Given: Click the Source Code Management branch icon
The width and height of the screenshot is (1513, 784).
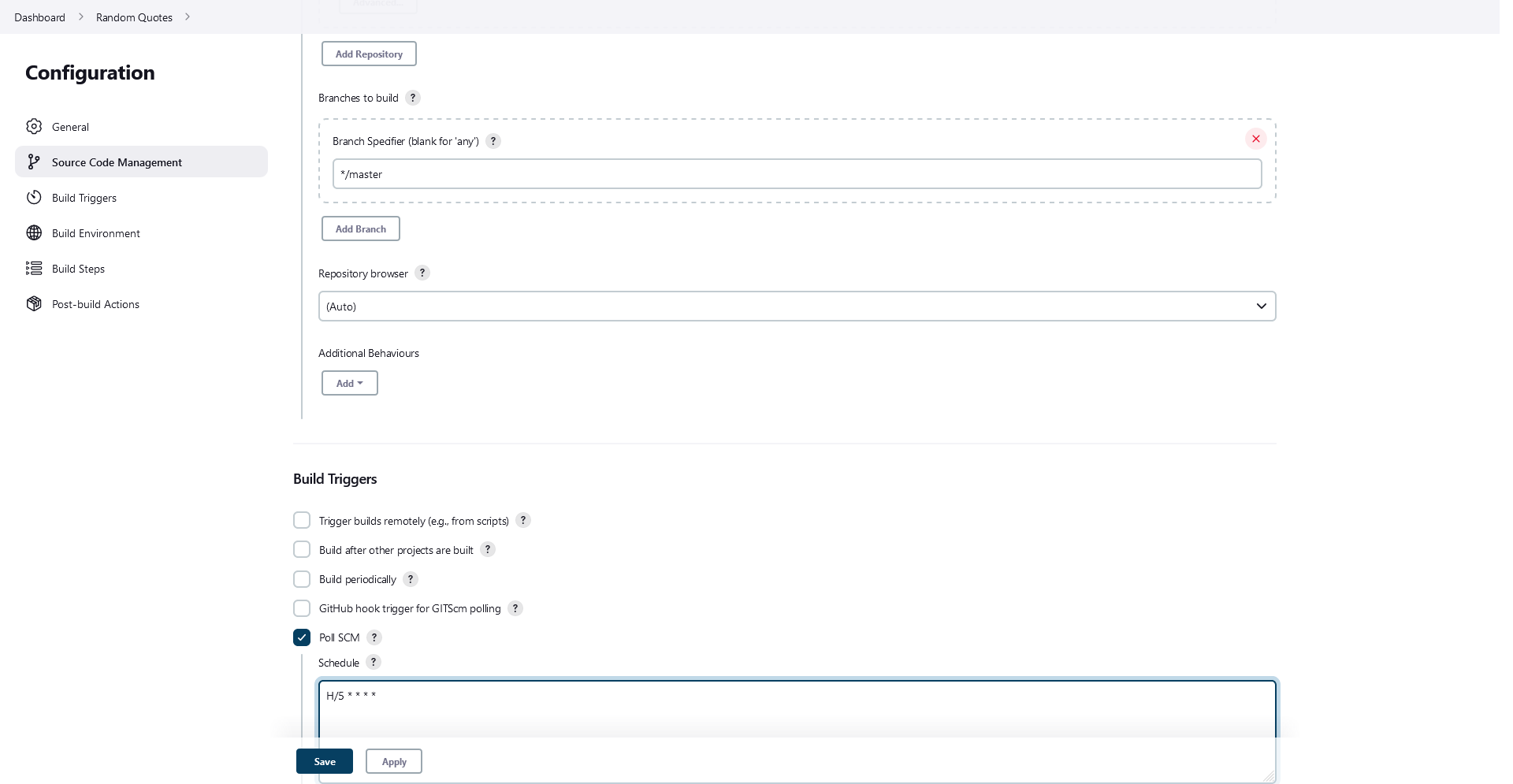Looking at the screenshot, I should (34, 162).
